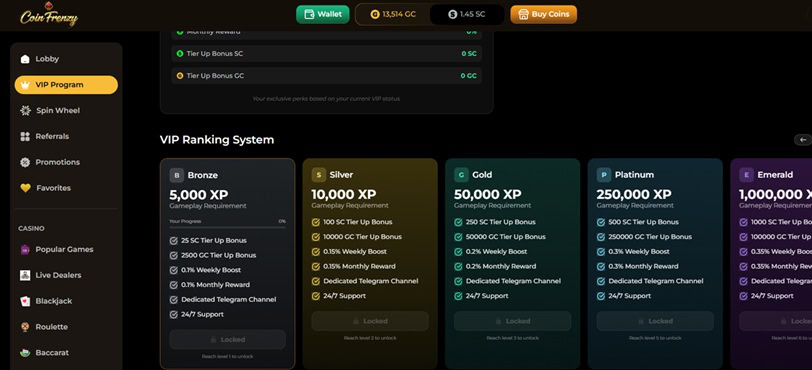Click the 250,000 XP requirement text
This screenshot has width=812, height=370.
(x=634, y=195)
